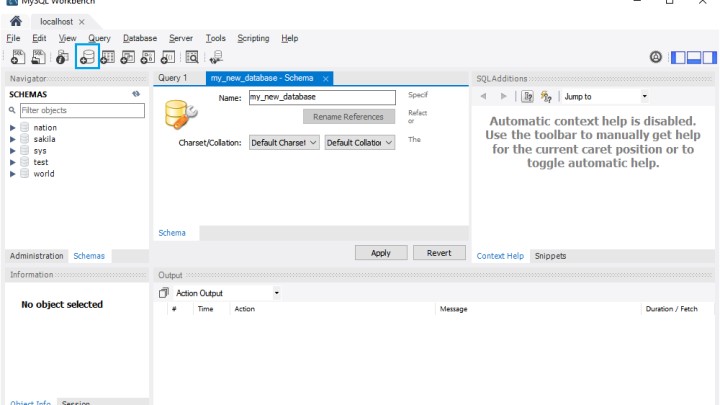Toggle the left sidebar panel
720x405 pixels.
pyautogui.click(x=678, y=57)
